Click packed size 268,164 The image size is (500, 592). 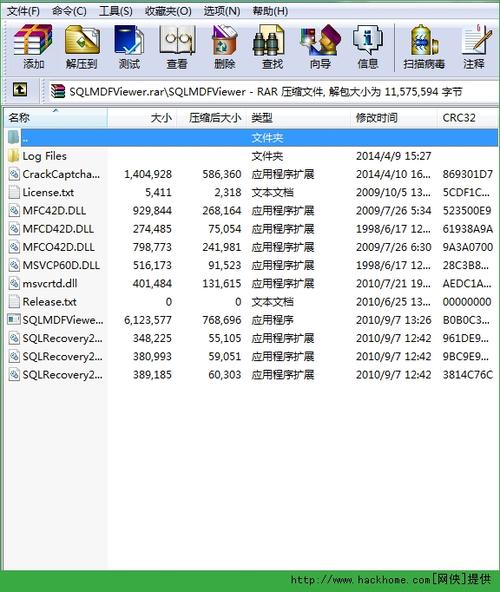coord(222,211)
